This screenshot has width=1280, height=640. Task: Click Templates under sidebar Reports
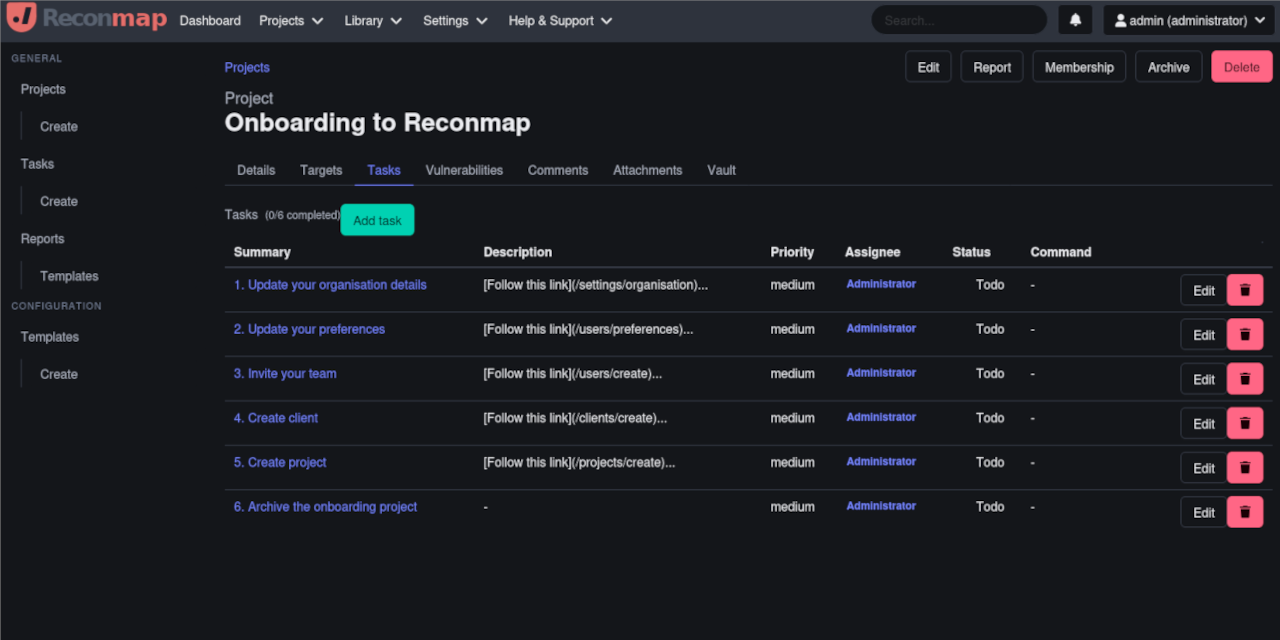pos(69,276)
